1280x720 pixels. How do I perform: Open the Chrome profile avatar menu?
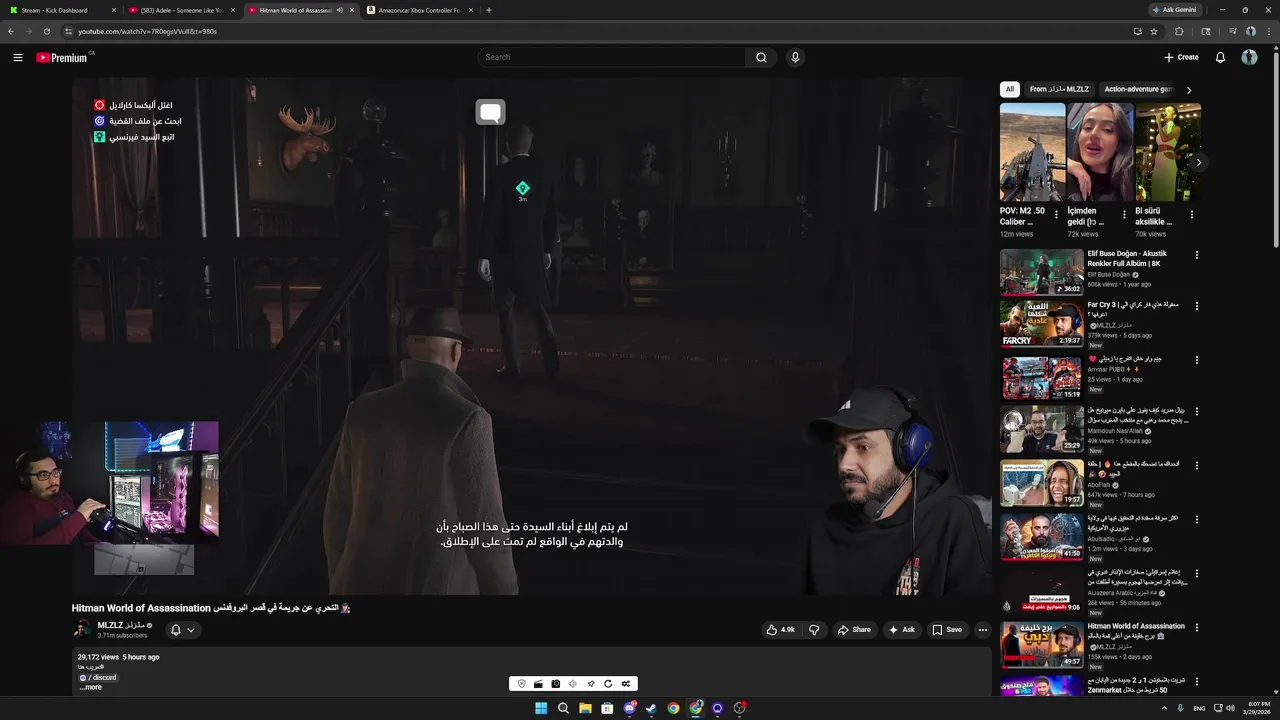coord(1250,31)
